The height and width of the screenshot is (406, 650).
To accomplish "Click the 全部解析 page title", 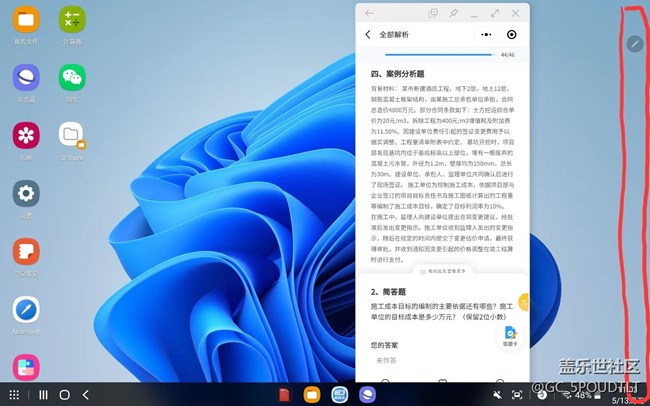I will tap(394, 34).
